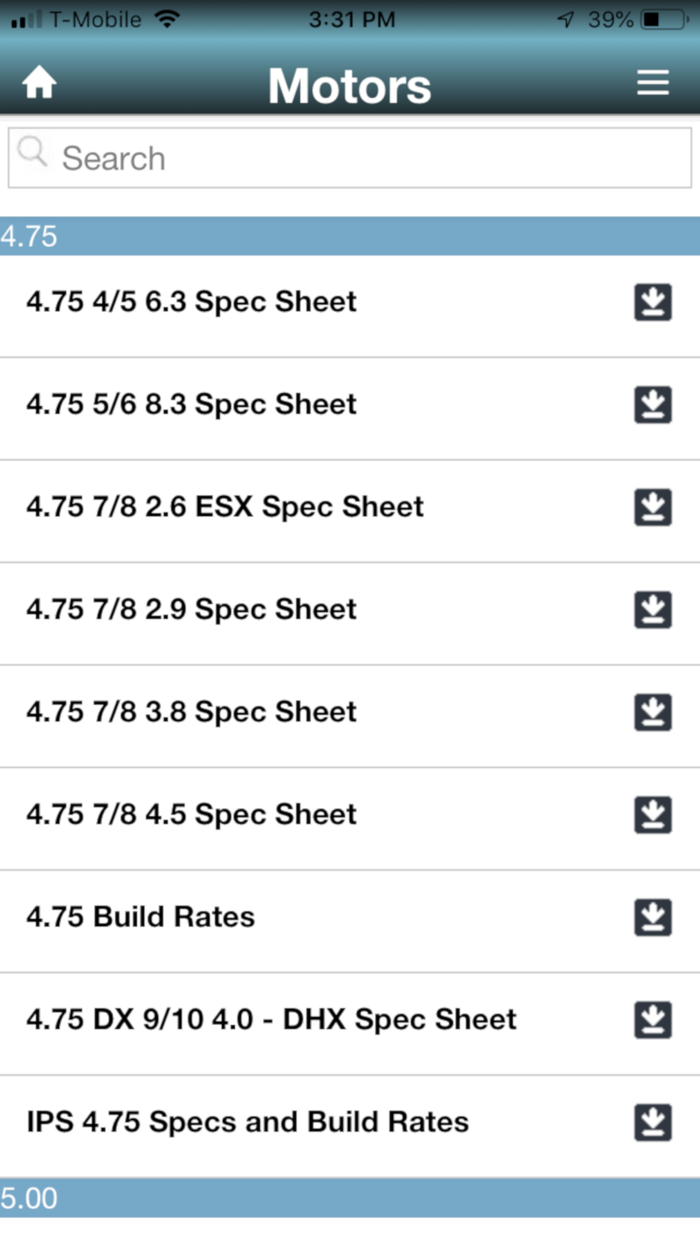Viewport: 700px width, 1244px height.
Task: Download the 4.75 4/5 6.3 Spec Sheet
Action: pos(653,302)
